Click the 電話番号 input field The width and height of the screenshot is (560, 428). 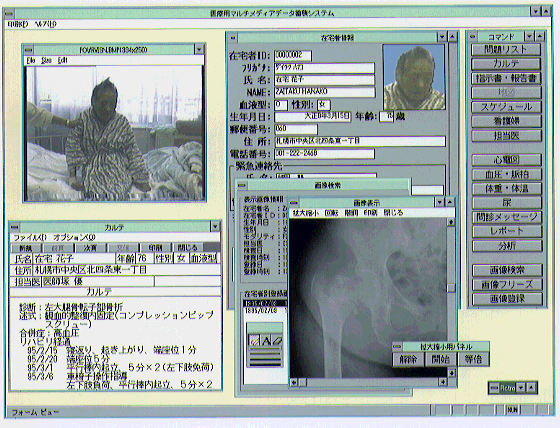tap(324, 154)
